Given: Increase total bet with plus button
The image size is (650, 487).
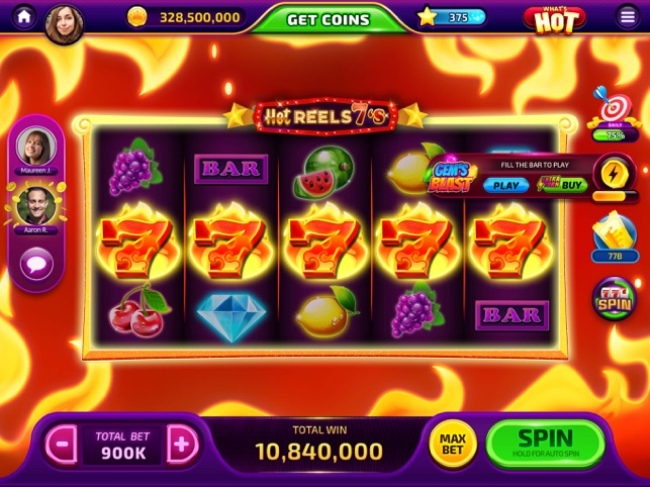Looking at the screenshot, I should point(182,444).
